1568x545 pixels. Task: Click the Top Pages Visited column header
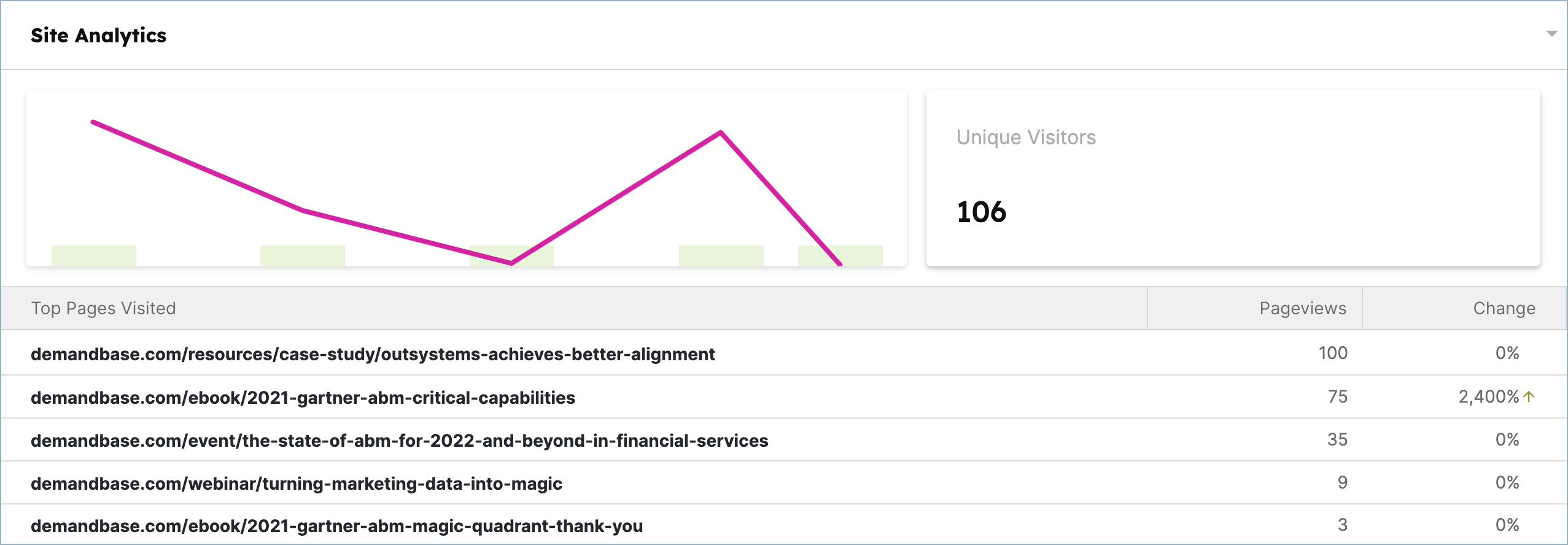[x=103, y=308]
